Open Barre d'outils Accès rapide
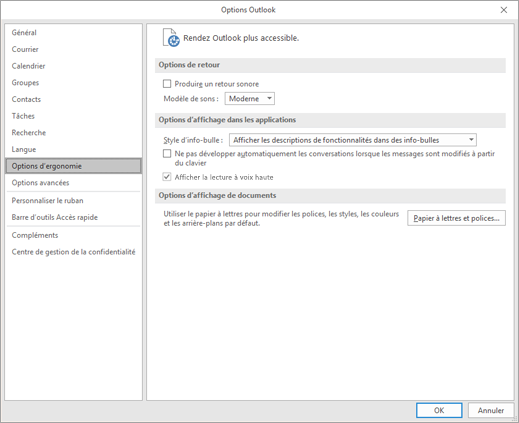The image size is (519, 423). (x=73, y=217)
